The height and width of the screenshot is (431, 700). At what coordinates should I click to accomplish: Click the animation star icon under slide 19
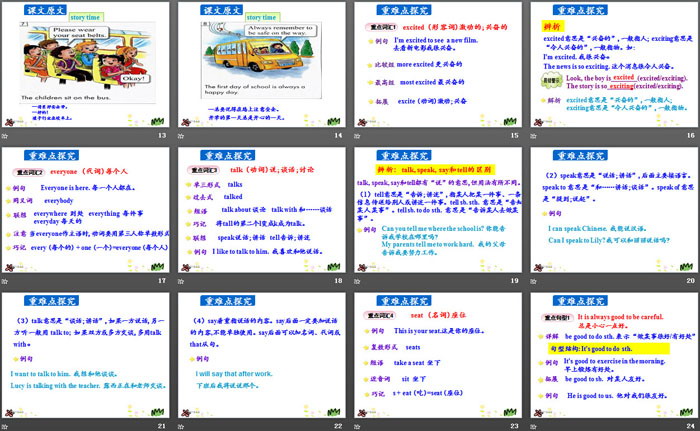pos(358,280)
